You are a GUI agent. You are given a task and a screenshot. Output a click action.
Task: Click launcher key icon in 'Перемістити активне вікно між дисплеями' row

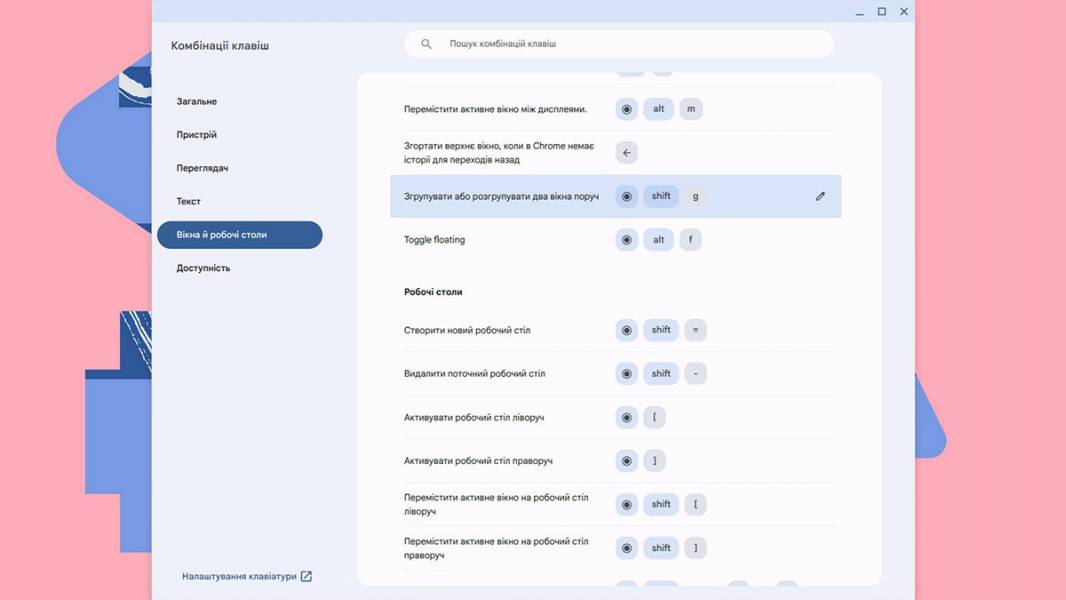coord(627,109)
